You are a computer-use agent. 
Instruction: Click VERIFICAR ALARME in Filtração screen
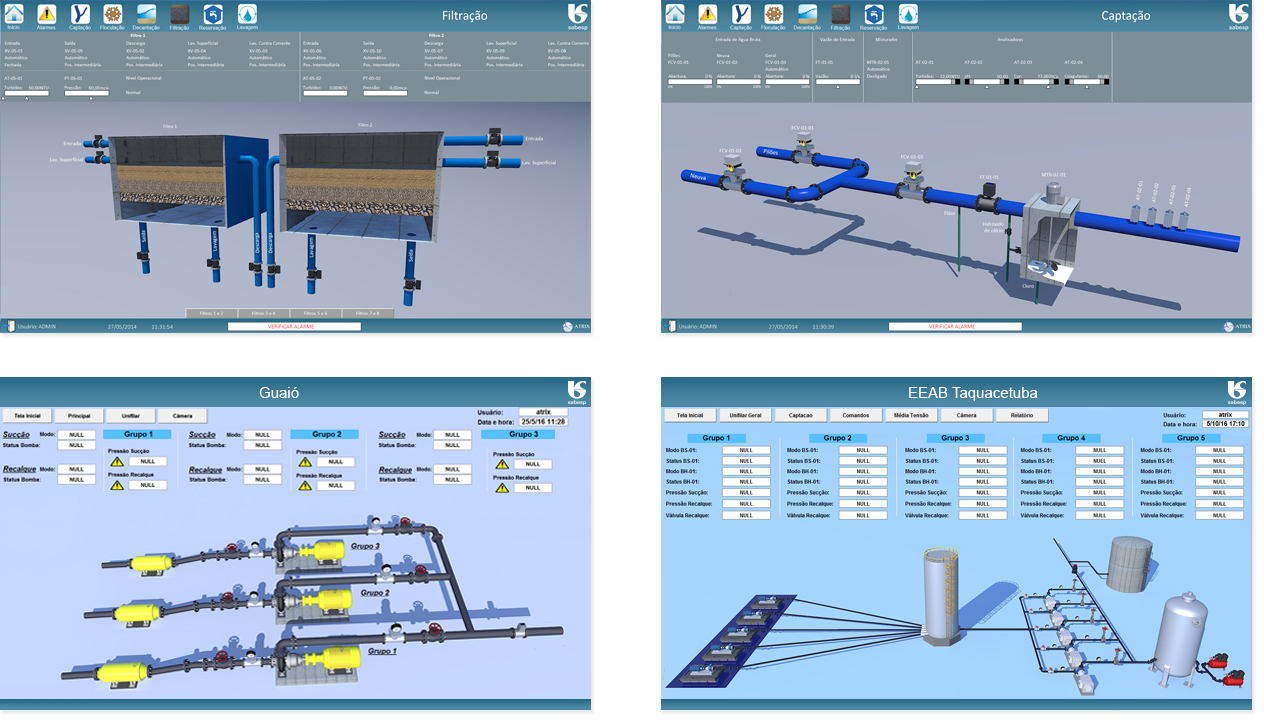coord(294,326)
